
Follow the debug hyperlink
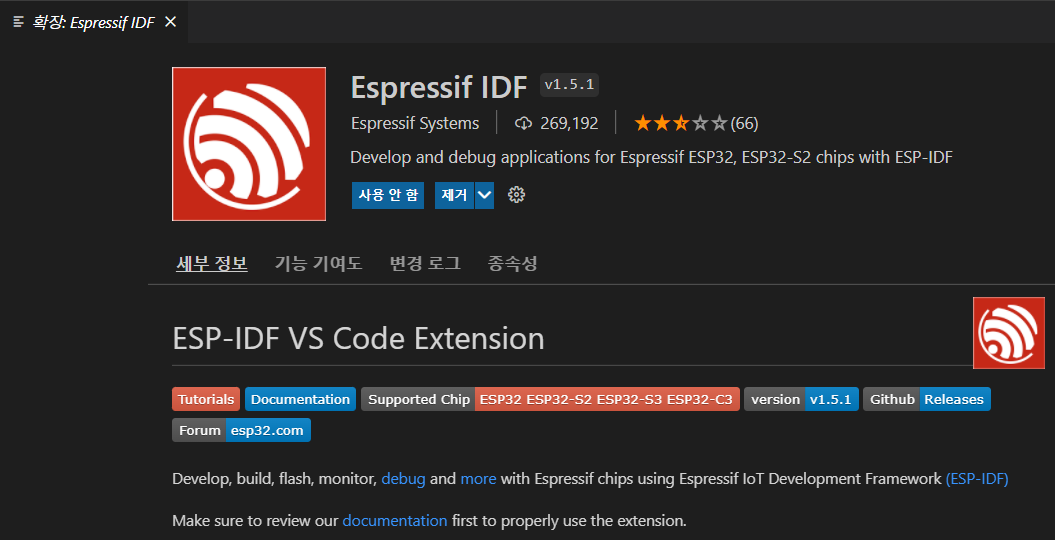(403, 479)
